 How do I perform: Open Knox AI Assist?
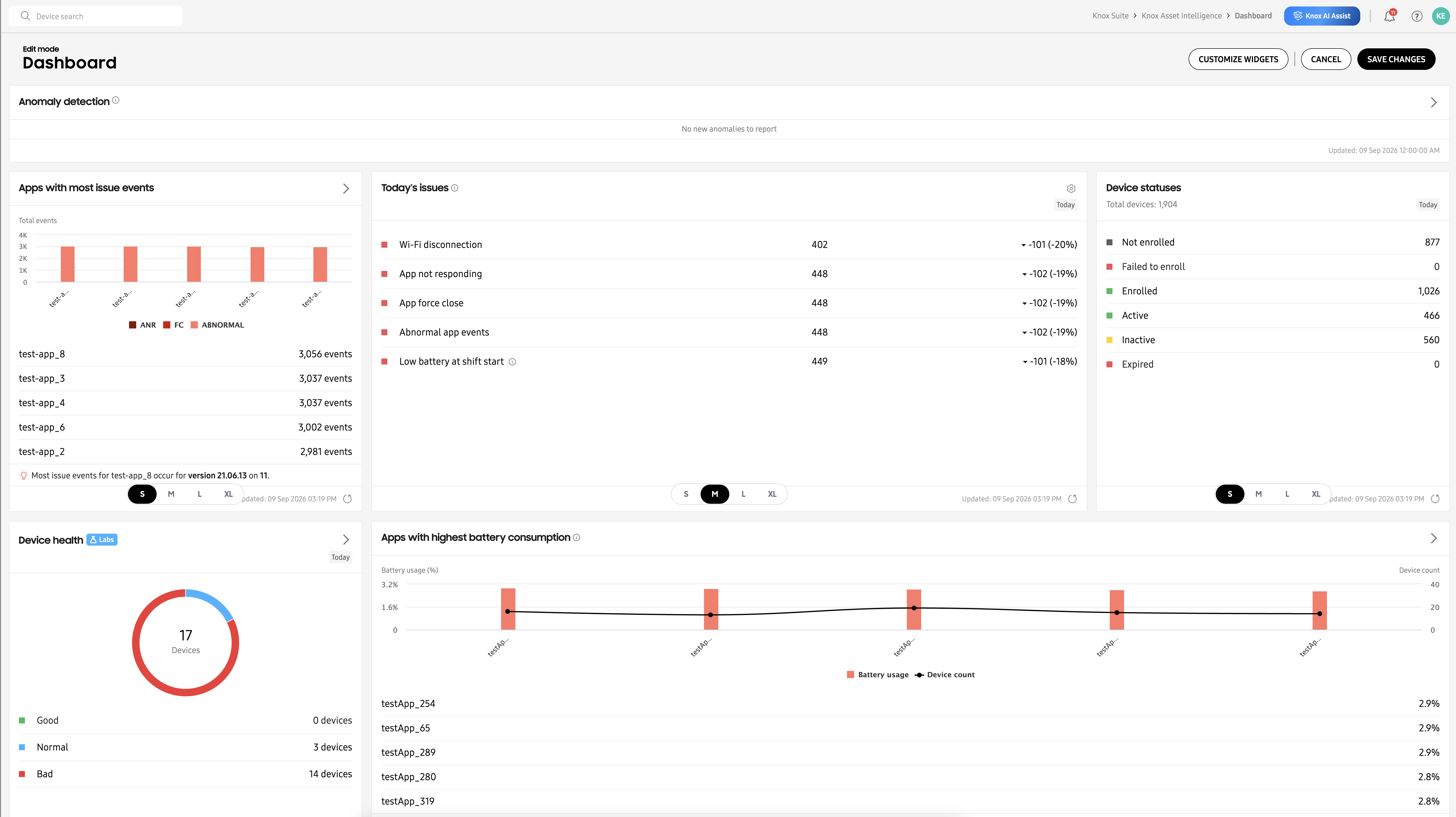coord(1321,16)
